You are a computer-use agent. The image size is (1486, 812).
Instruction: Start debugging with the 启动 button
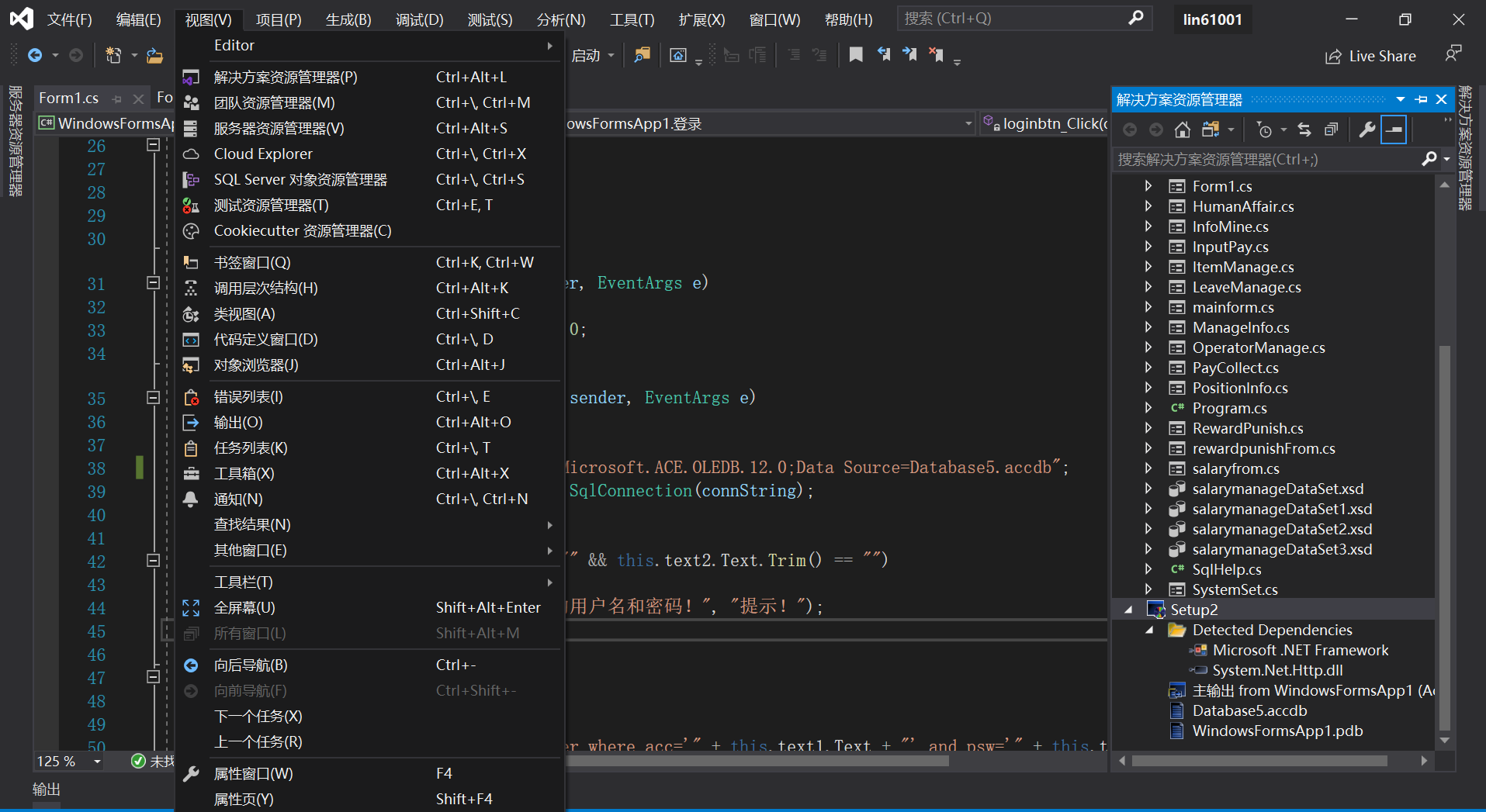(x=587, y=54)
